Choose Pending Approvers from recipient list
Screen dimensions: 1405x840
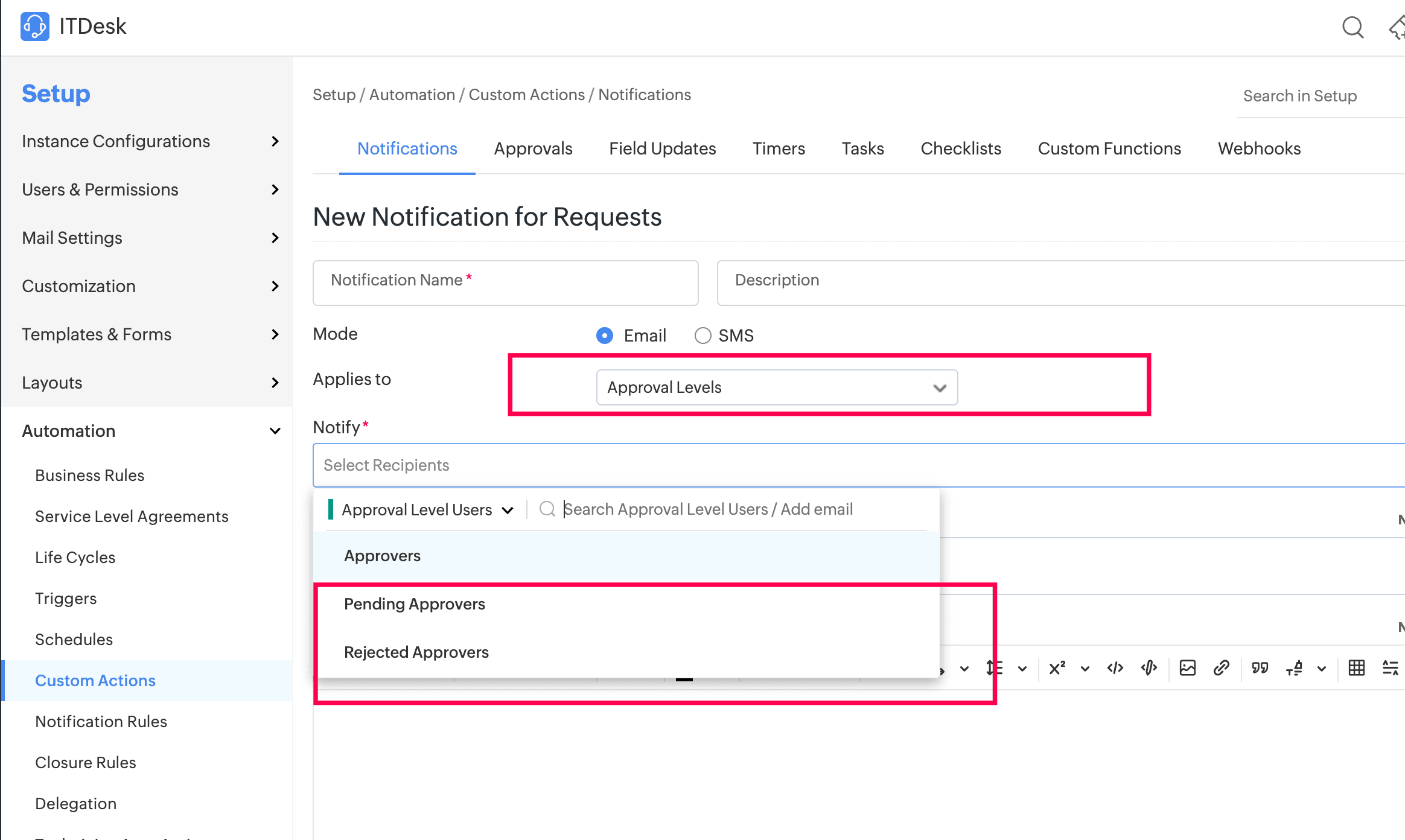tap(414, 604)
